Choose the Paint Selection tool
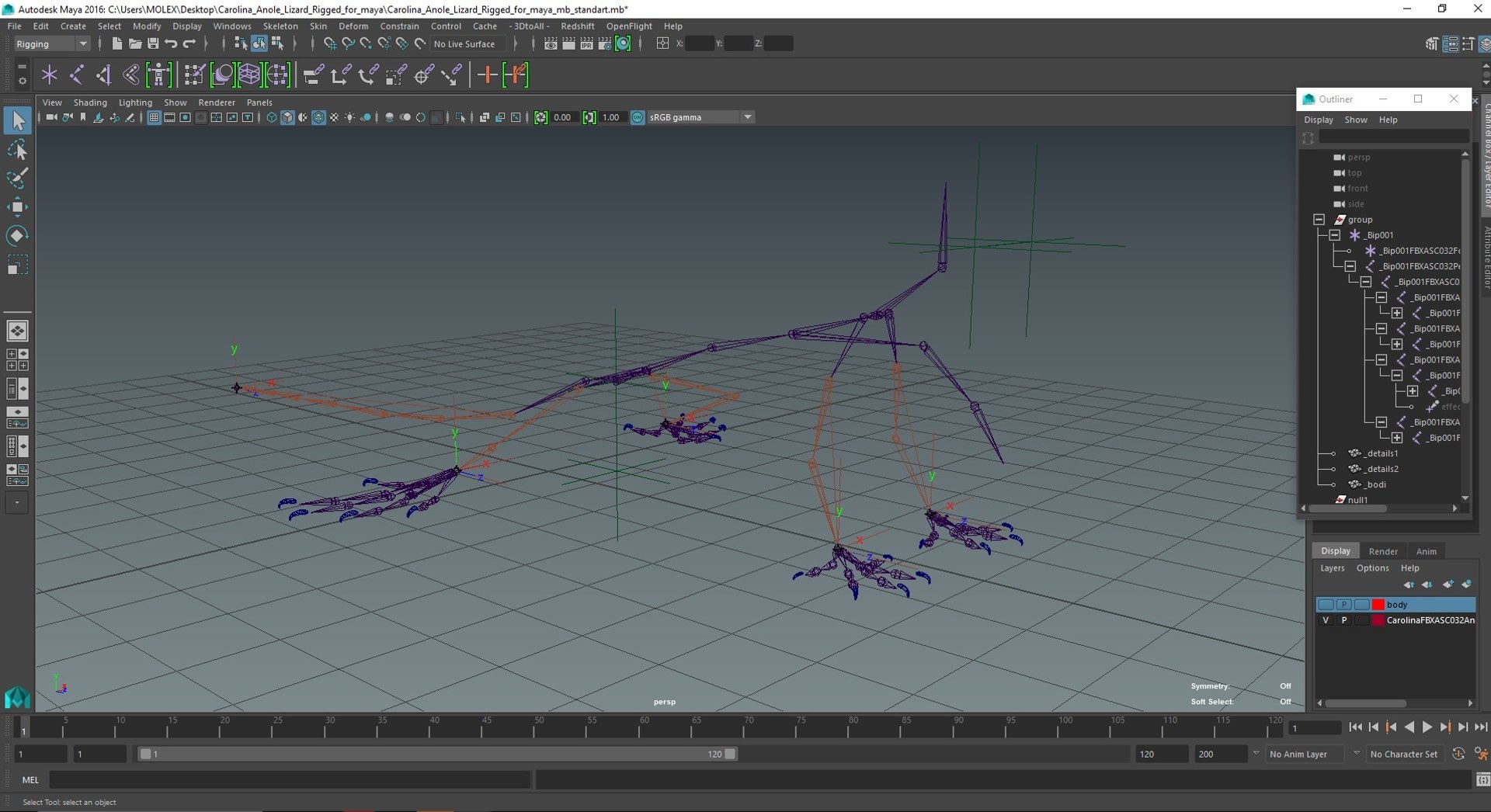 [17, 178]
